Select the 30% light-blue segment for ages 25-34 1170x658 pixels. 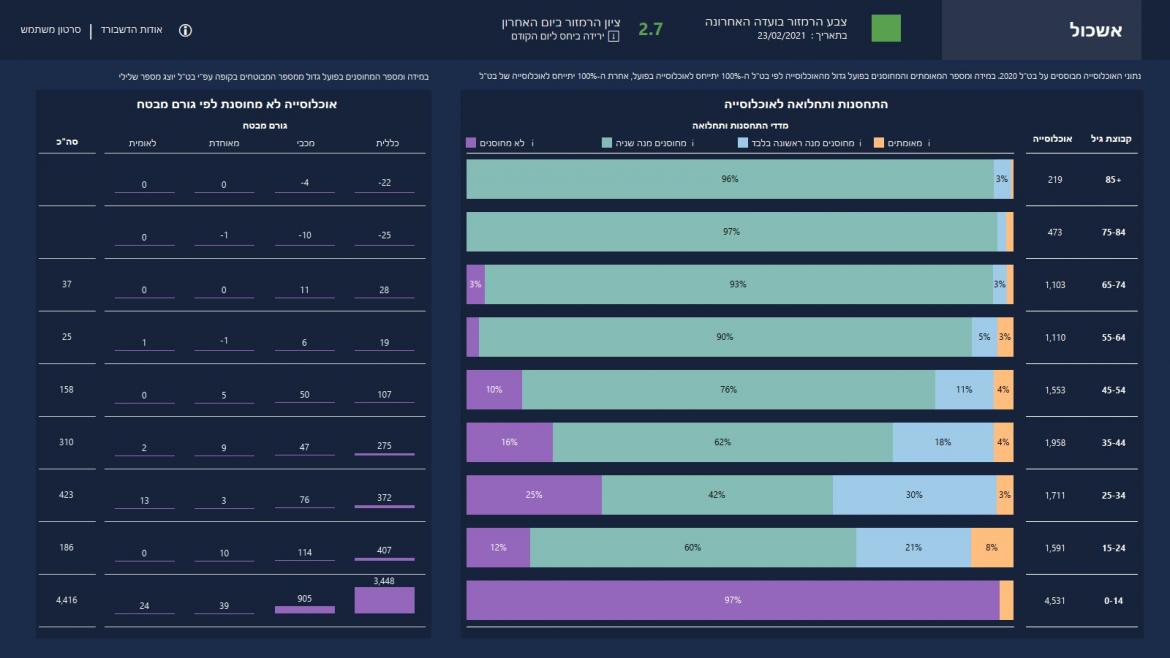[914, 495]
